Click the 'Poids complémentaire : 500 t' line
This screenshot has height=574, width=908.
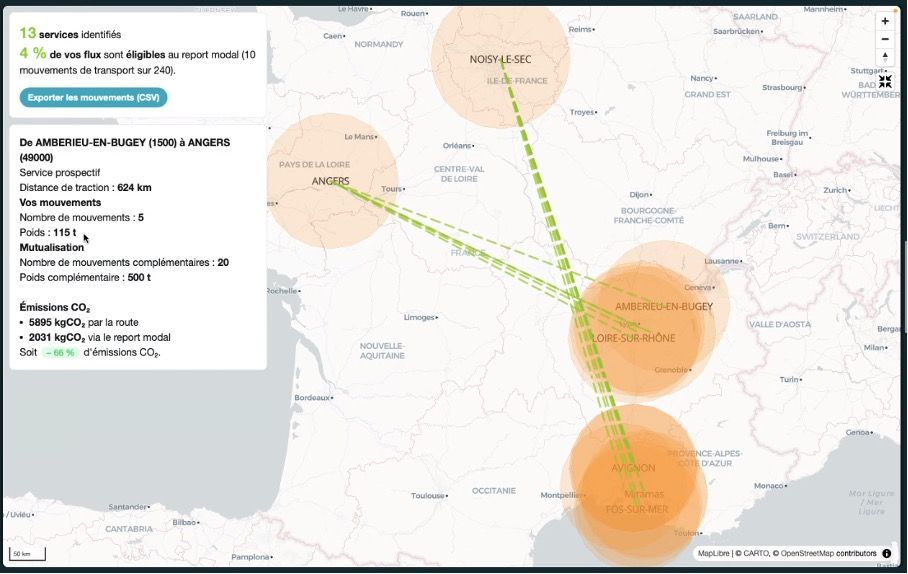[85, 277]
